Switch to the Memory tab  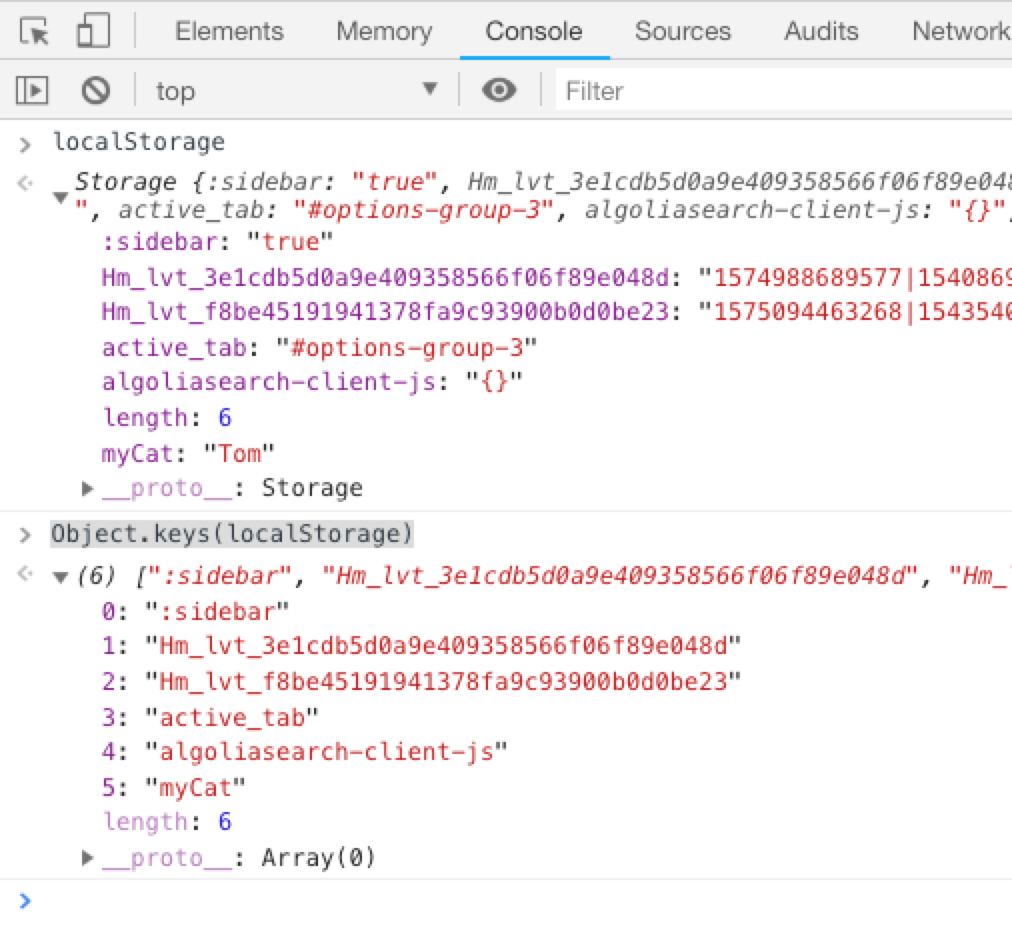tap(384, 31)
